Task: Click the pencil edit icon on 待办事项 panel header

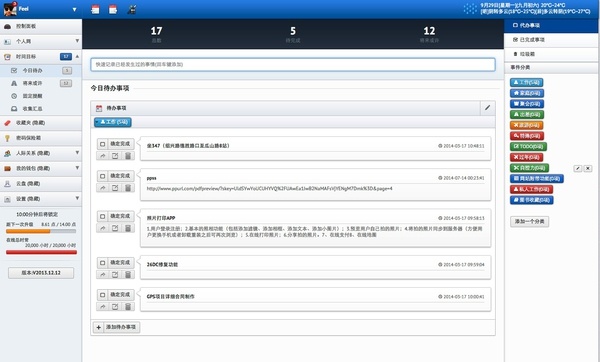Action: click(x=488, y=108)
